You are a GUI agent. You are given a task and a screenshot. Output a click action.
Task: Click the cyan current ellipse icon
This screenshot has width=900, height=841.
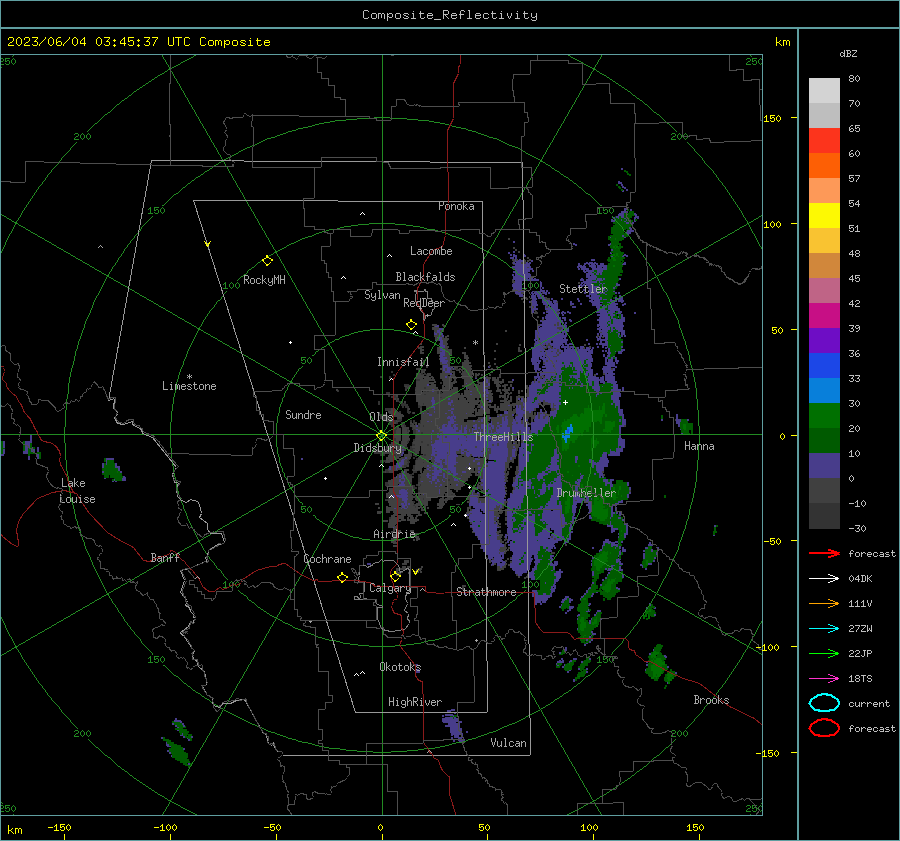tap(824, 703)
